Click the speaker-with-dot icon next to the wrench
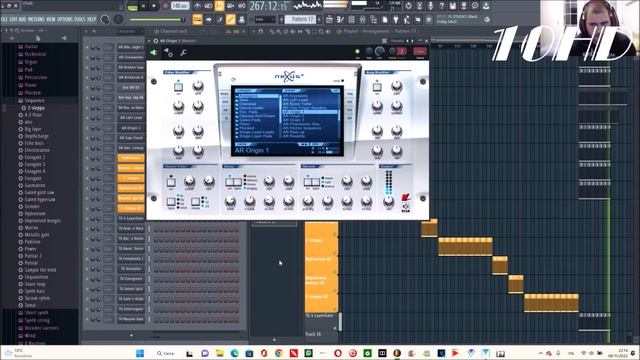 [168, 52]
